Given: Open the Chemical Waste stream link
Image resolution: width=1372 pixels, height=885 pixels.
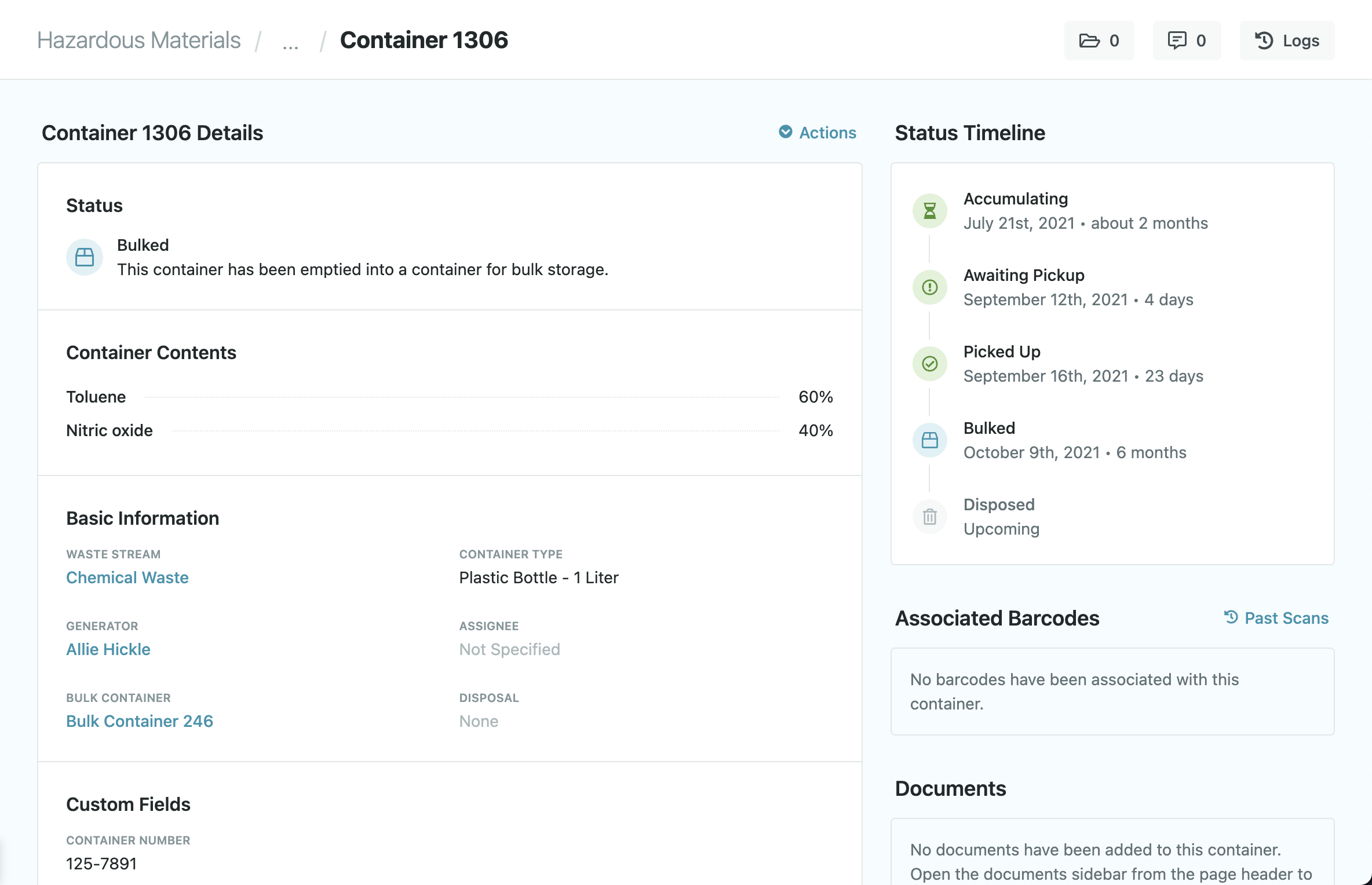Looking at the screenshot, I should pyautogui.click(x=127, y=577).
